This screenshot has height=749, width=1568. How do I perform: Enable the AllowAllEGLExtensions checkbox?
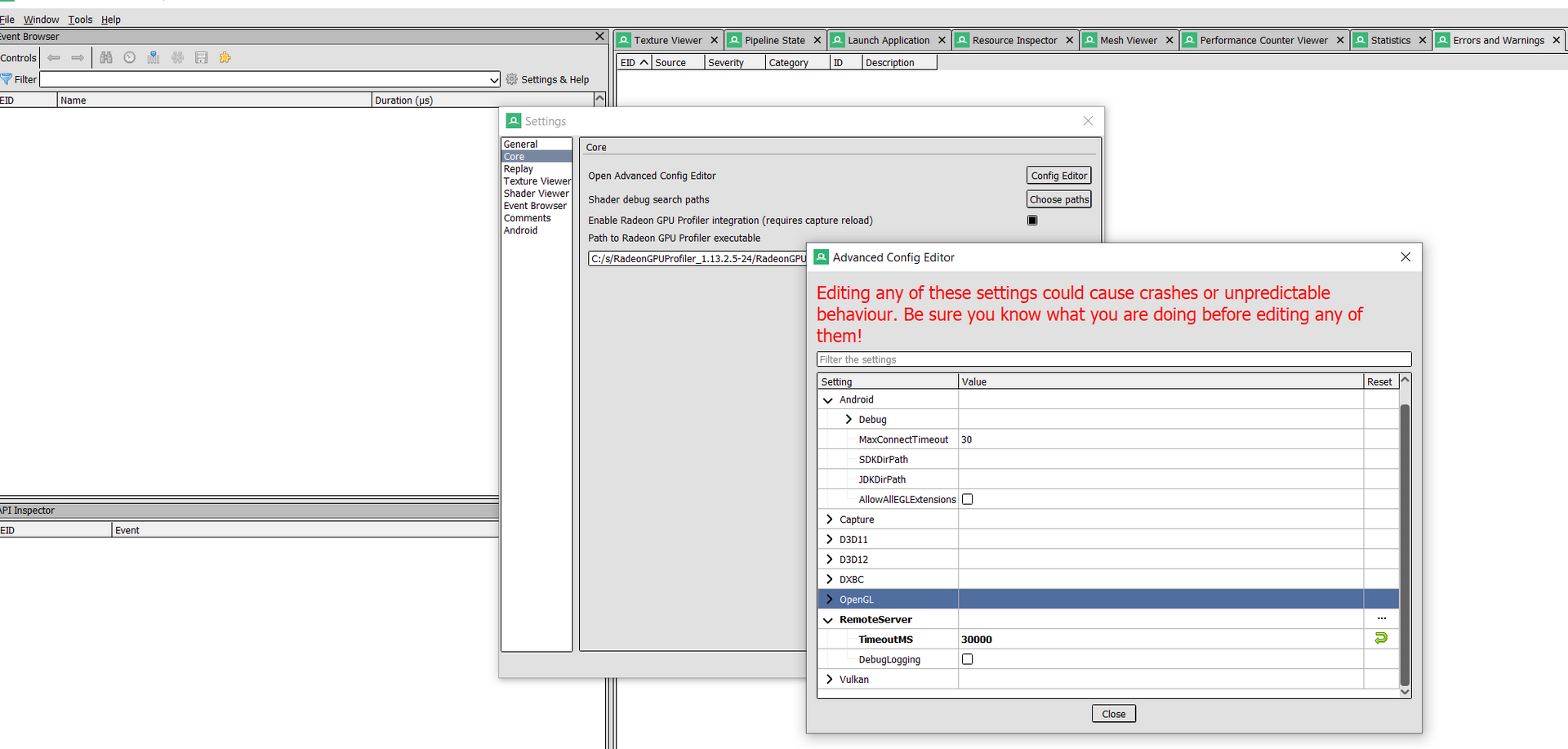click(968, 499)
